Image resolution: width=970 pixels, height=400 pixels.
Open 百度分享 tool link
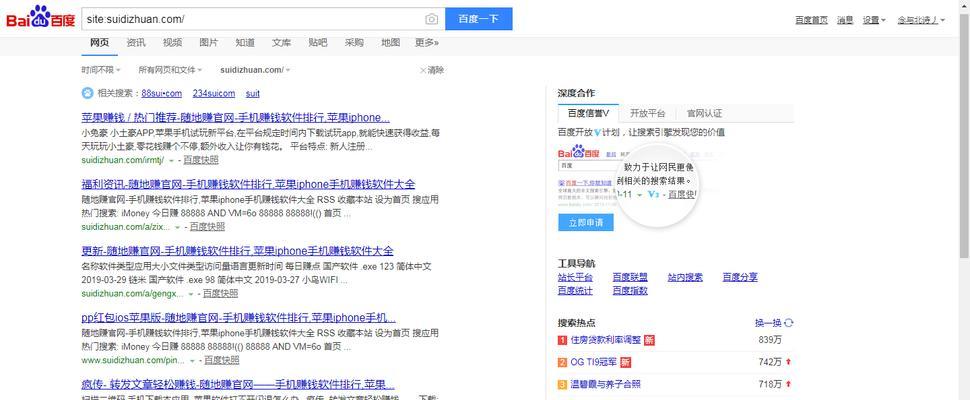[740, 277]
